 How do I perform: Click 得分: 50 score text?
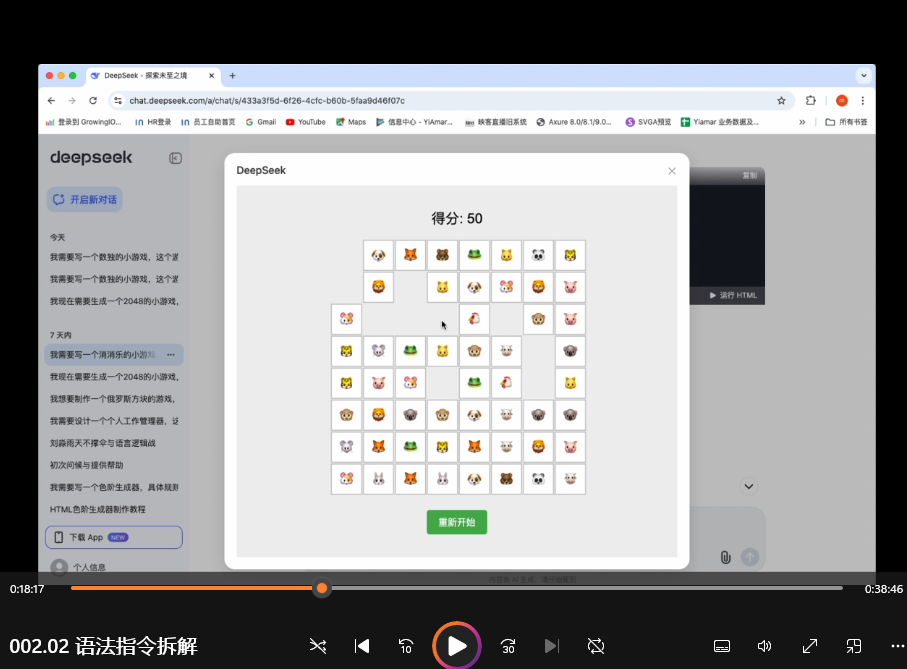coord(456,219)
